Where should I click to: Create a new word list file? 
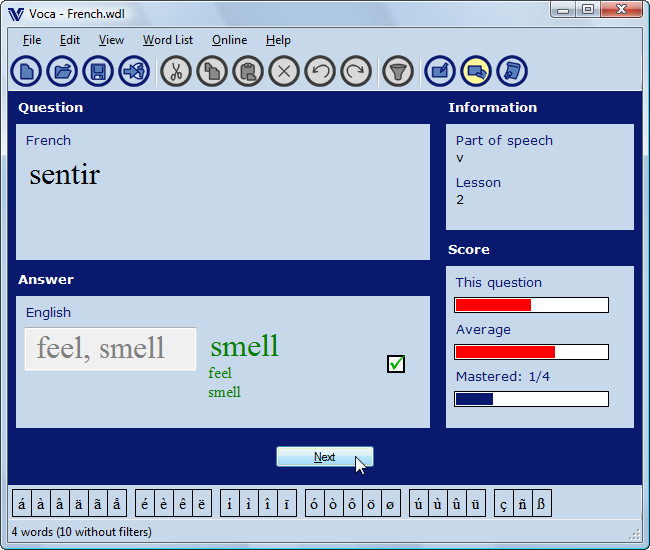click(26, 71)
